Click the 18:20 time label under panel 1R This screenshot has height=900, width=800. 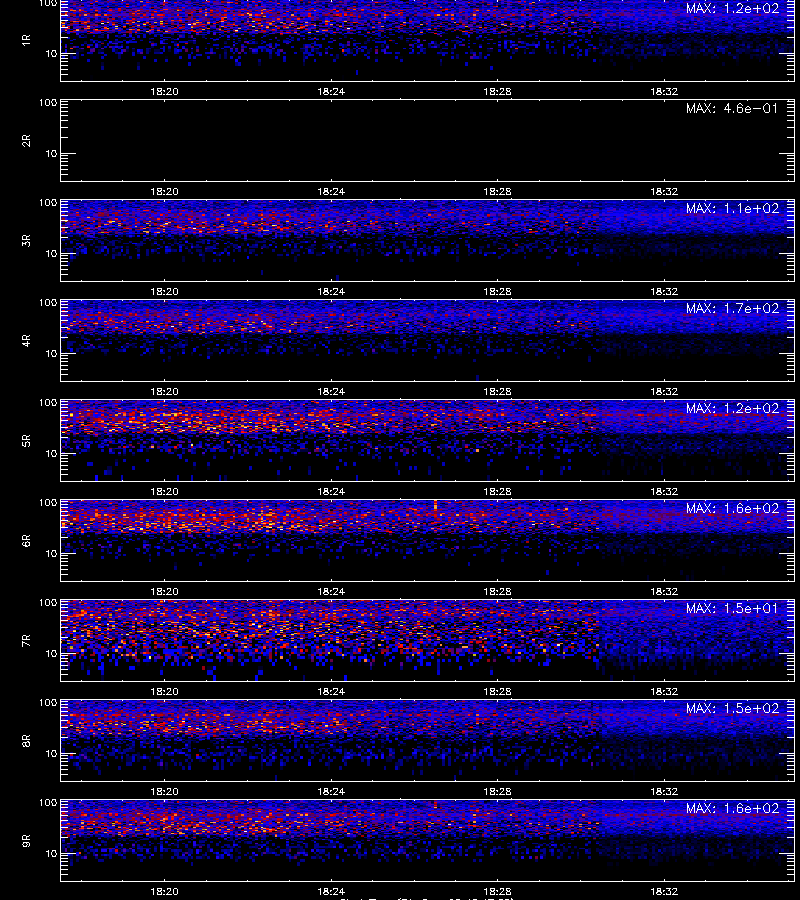(x=164, y=91)
